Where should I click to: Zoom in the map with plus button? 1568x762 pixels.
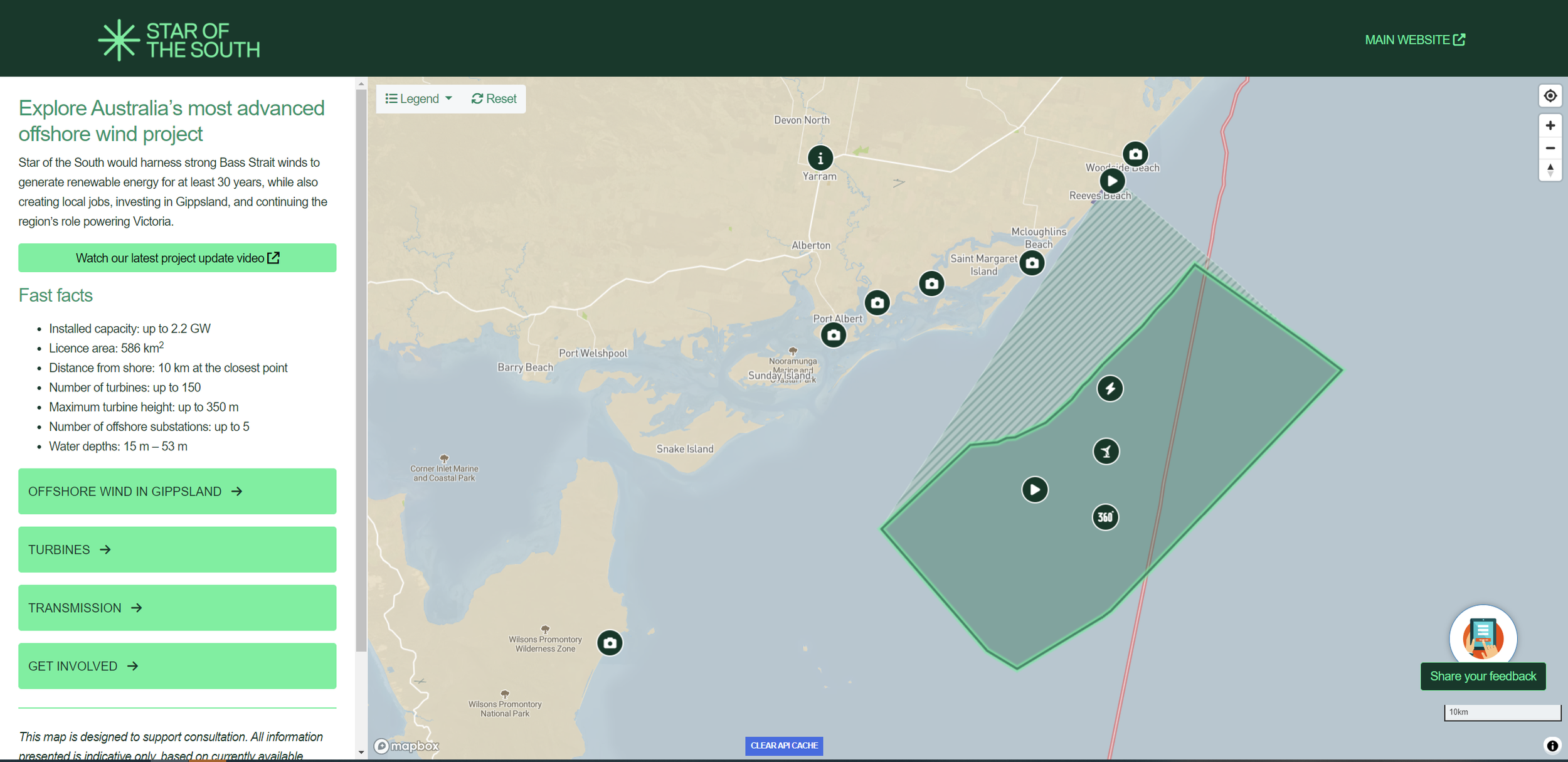(x=1550, y=125)
